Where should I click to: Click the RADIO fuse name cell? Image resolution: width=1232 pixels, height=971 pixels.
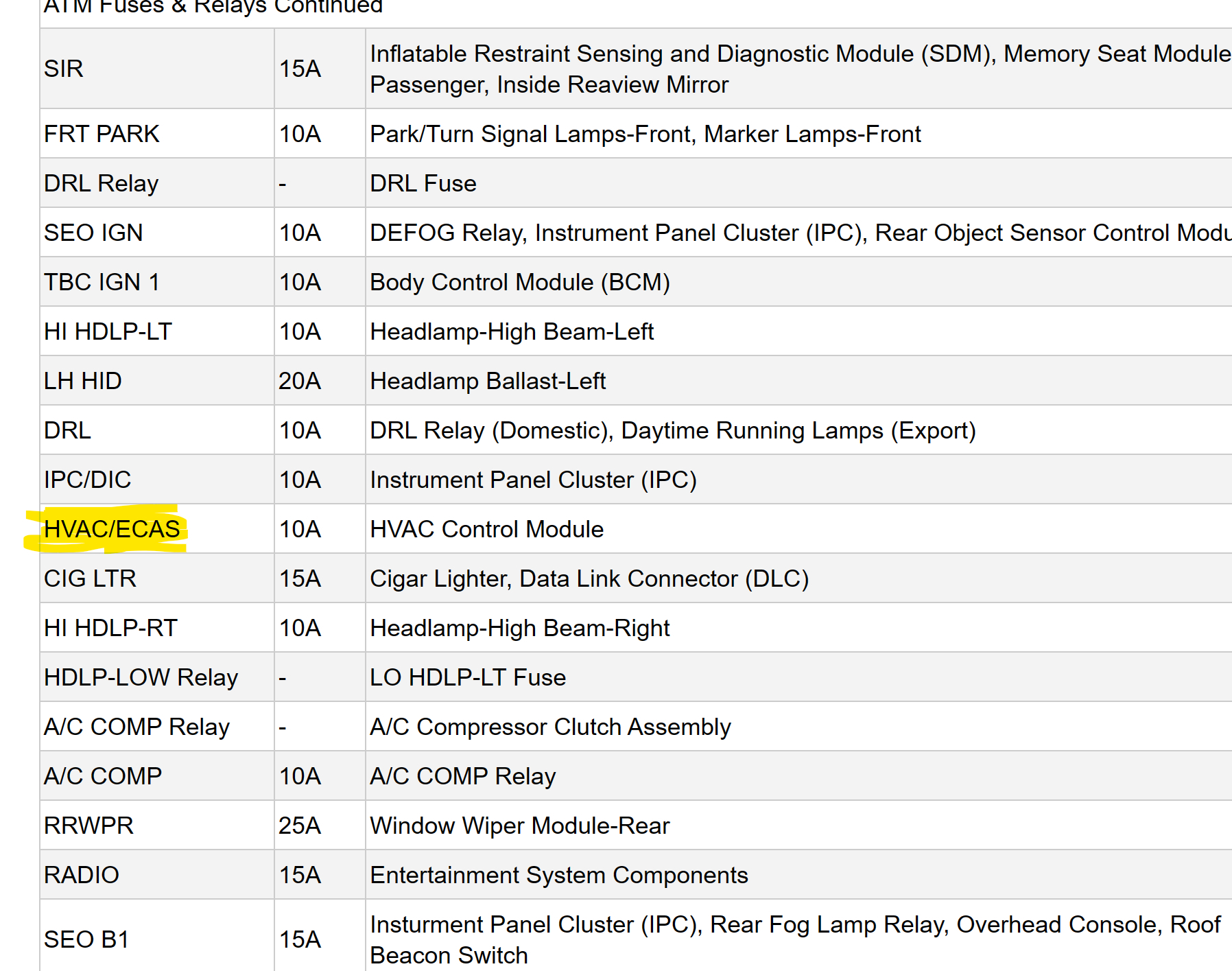82,875
